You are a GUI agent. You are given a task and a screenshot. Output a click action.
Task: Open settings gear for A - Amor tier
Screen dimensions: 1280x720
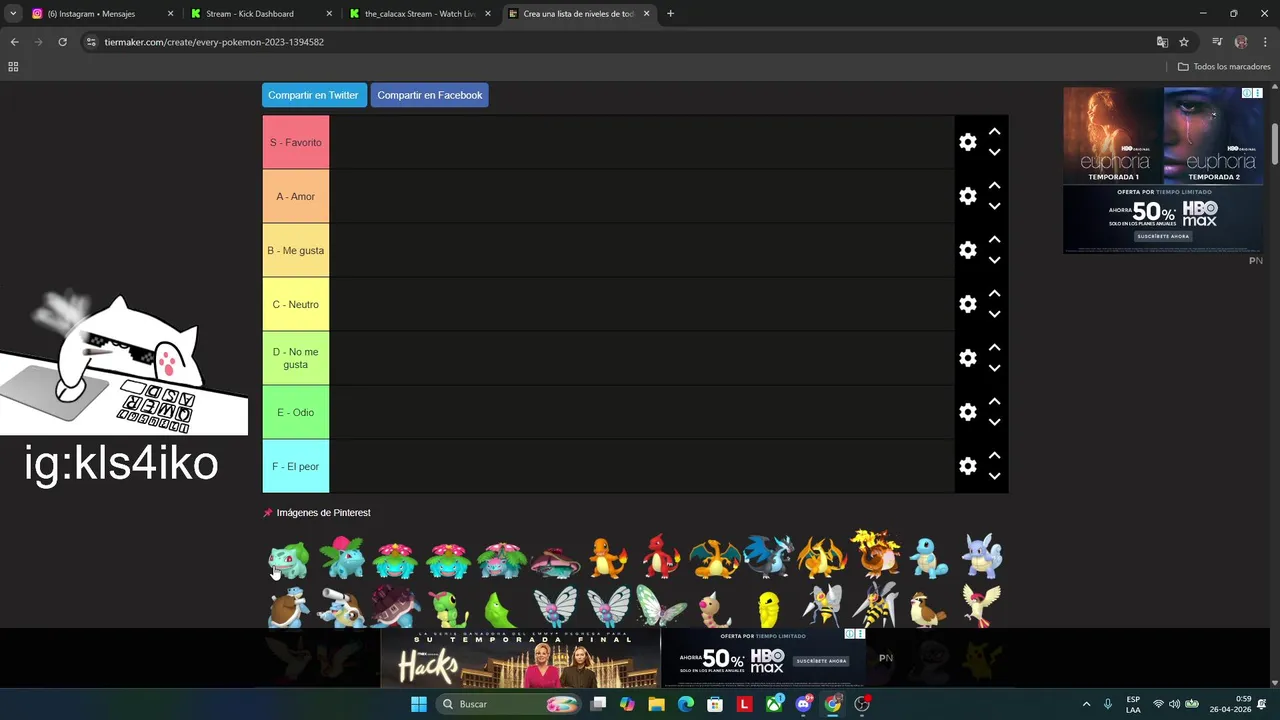[x=967, y=196]
